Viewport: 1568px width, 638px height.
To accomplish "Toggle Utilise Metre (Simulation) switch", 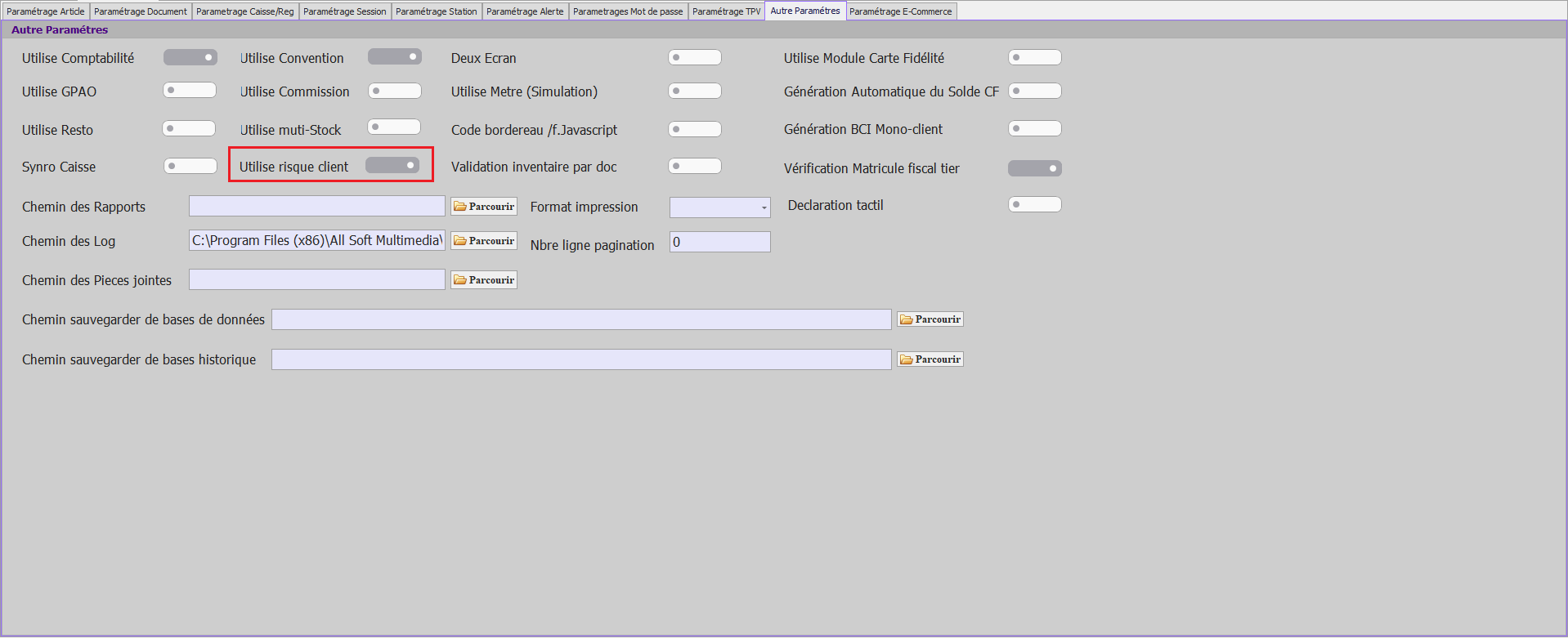I will tap(695, 91).
